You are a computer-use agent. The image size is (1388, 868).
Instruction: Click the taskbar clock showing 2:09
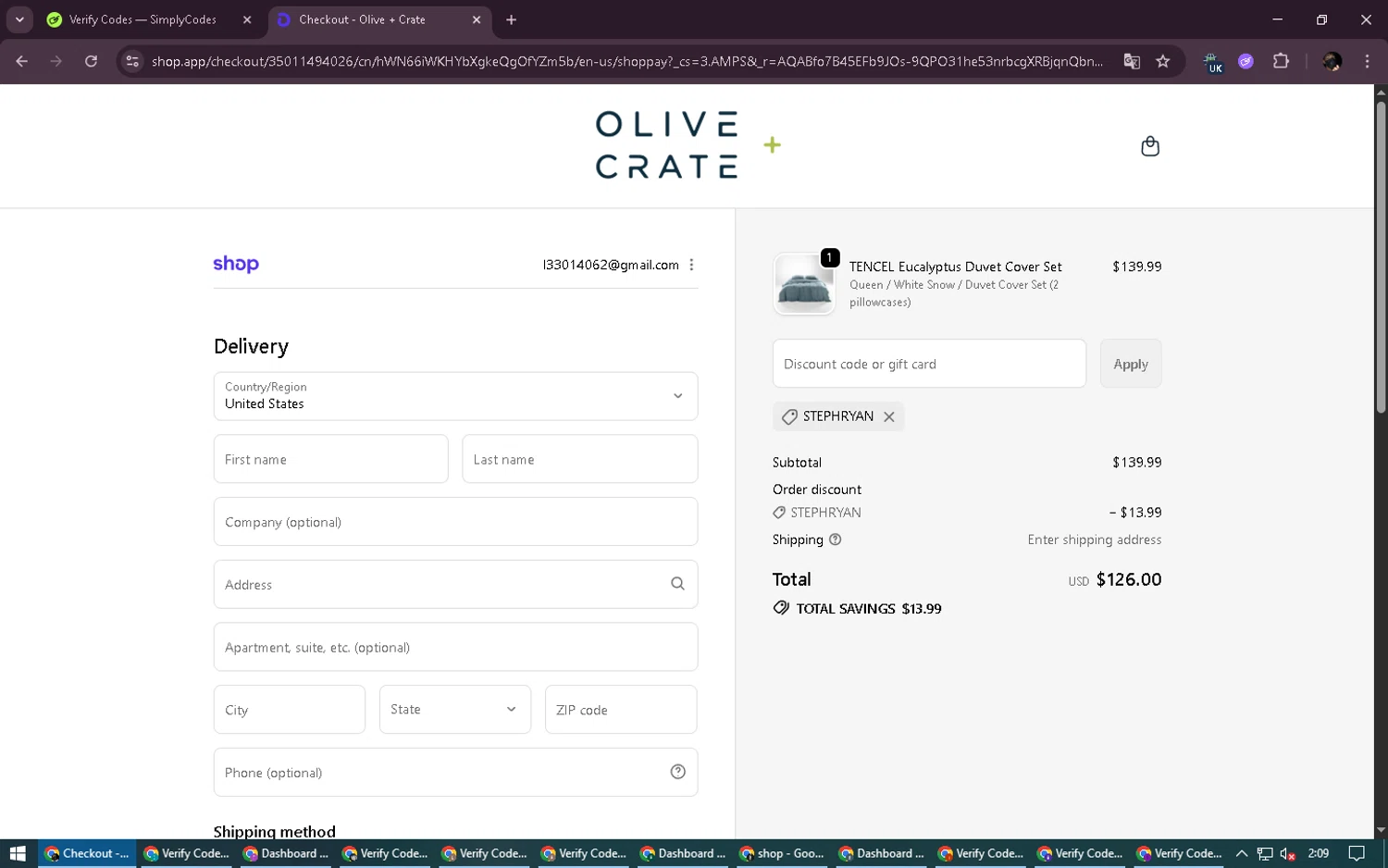point(1319,853)
